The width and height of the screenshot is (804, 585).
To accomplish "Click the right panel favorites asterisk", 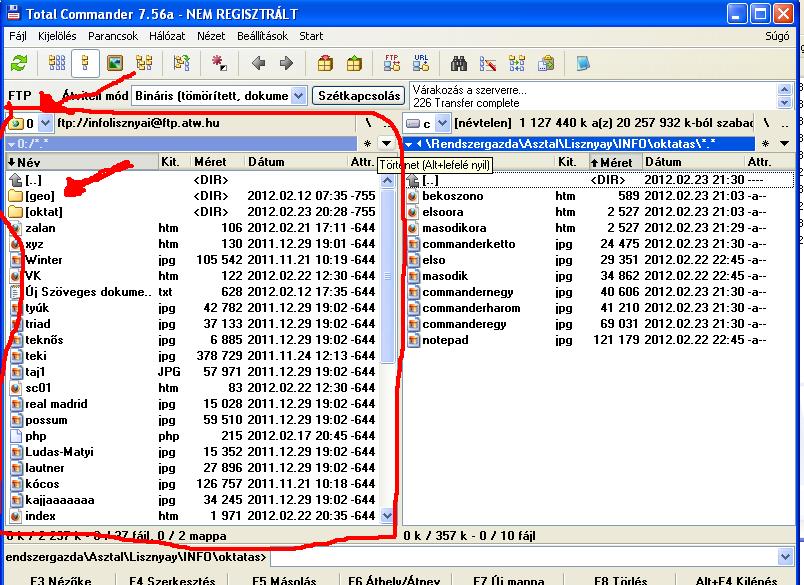I will tap(765, 144).
